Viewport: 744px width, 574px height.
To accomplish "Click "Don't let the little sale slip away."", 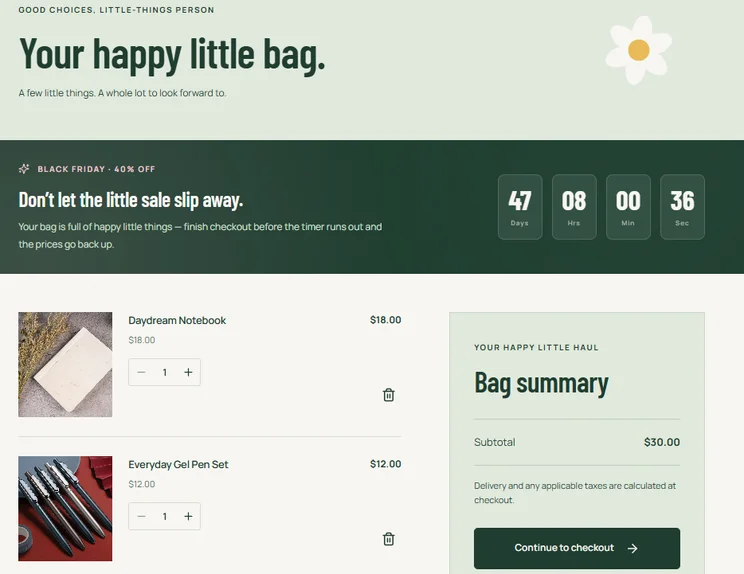I will tap(130, 200).
